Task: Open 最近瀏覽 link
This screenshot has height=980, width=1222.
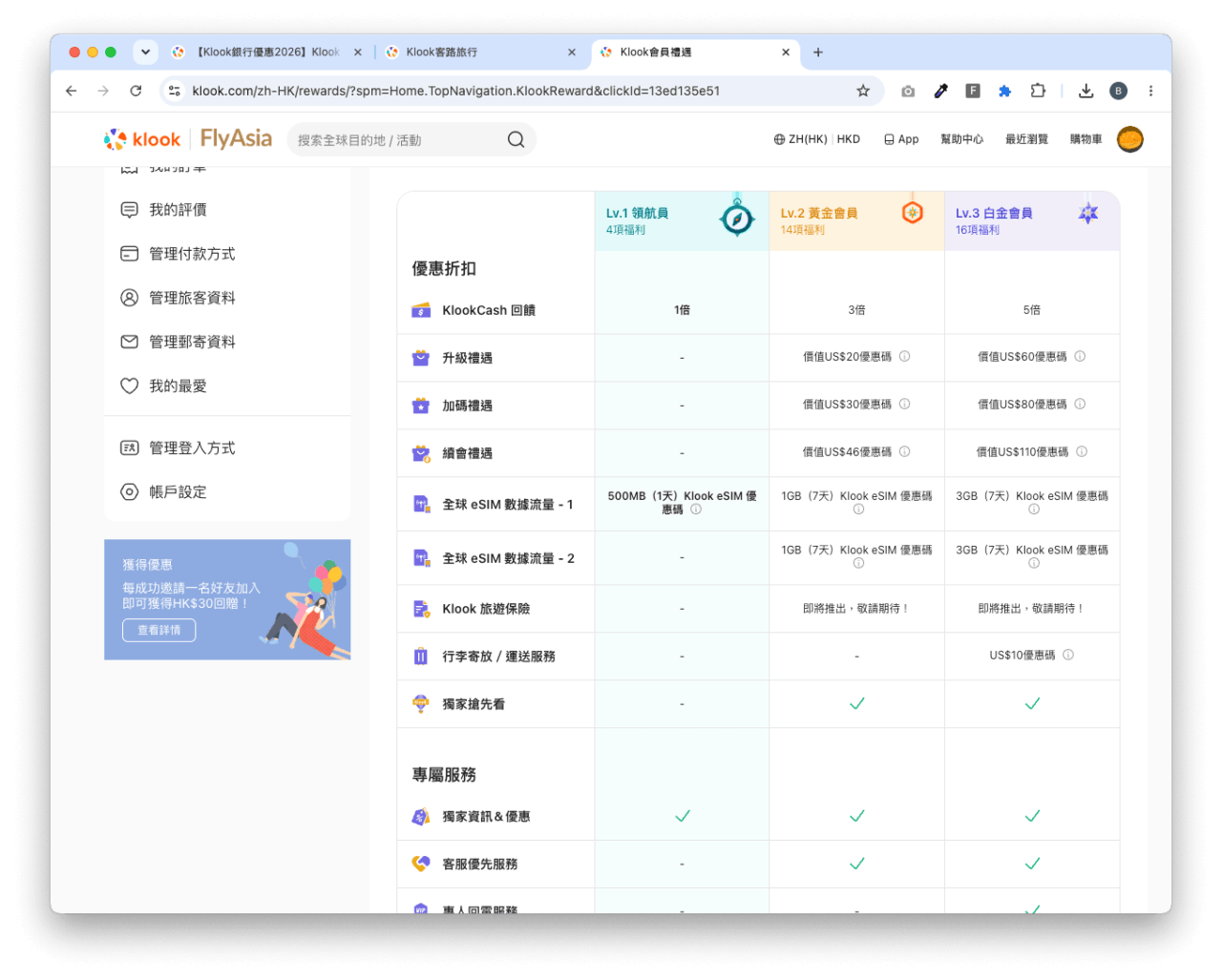Action: [x=1026, y=139]
